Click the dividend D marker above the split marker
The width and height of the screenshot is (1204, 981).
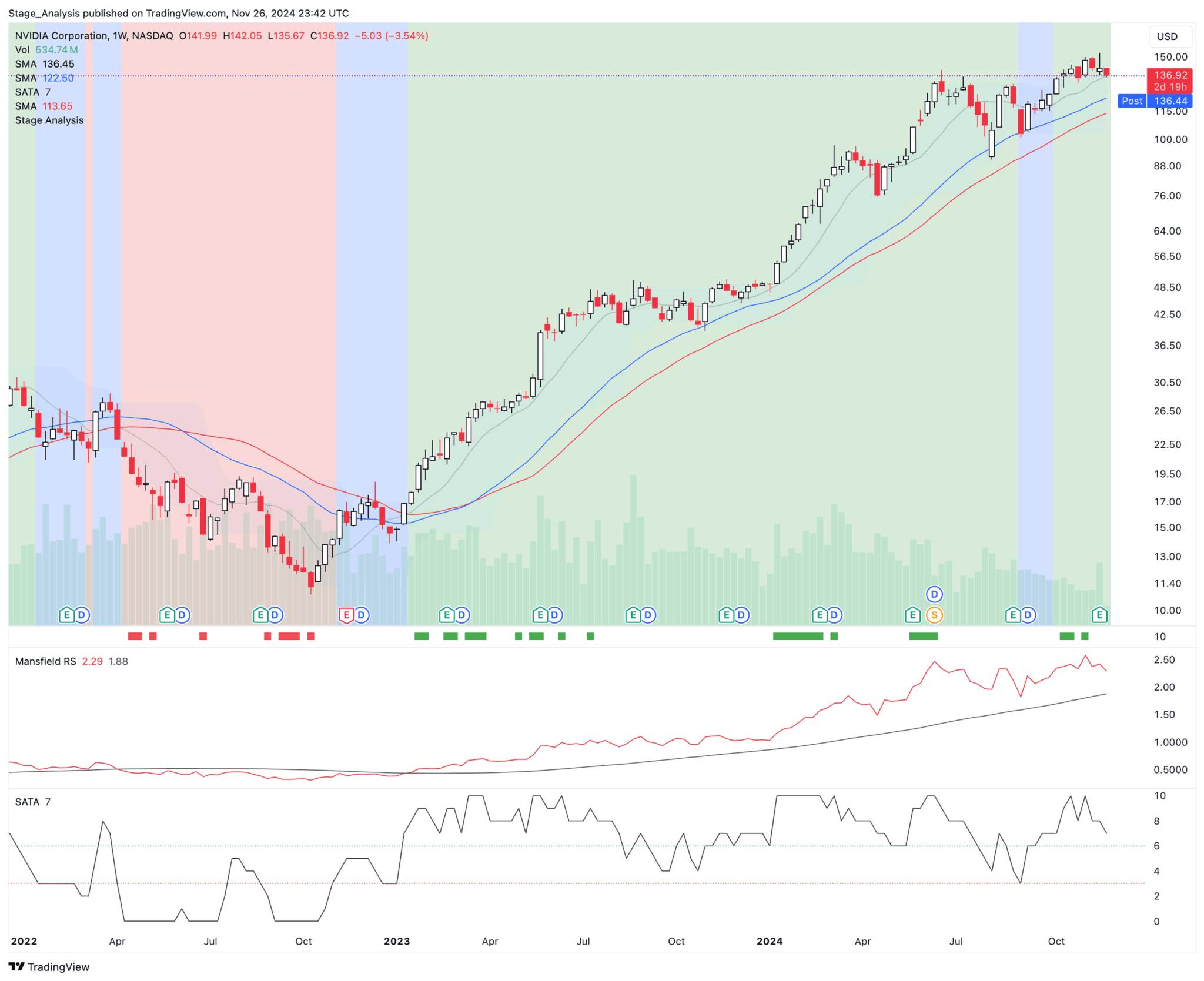point(934,594)
